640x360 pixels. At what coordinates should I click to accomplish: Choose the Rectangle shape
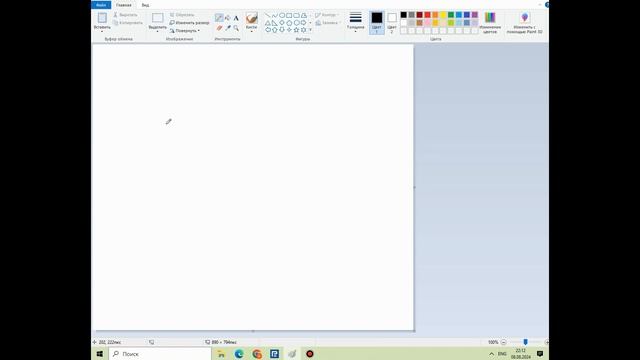click(x=289, y=16)
